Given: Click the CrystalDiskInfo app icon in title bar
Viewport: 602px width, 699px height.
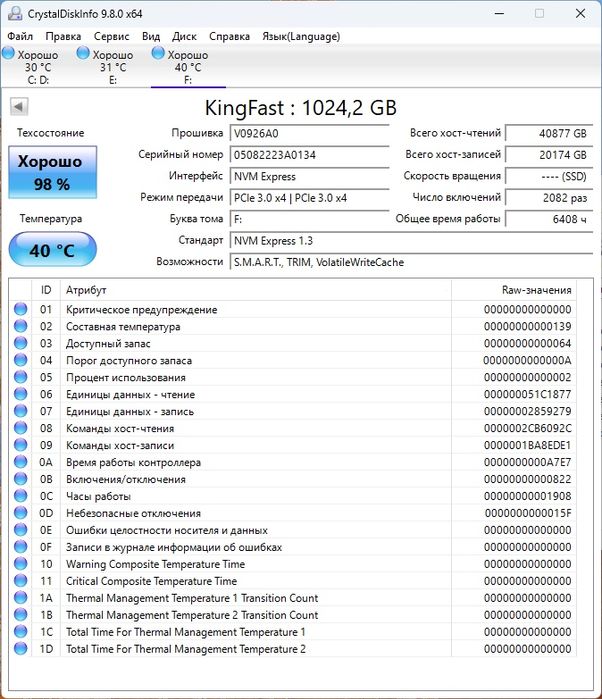Looking at the screenshot, I should (15, 13).
